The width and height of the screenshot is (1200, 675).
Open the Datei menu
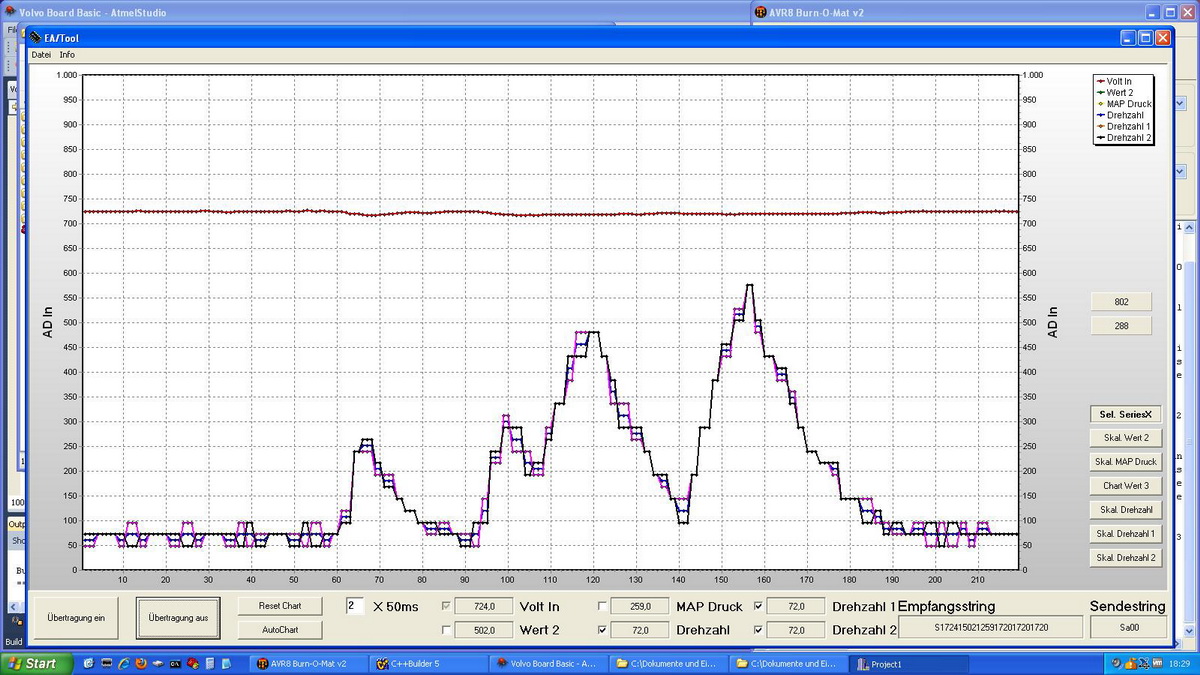41,55
